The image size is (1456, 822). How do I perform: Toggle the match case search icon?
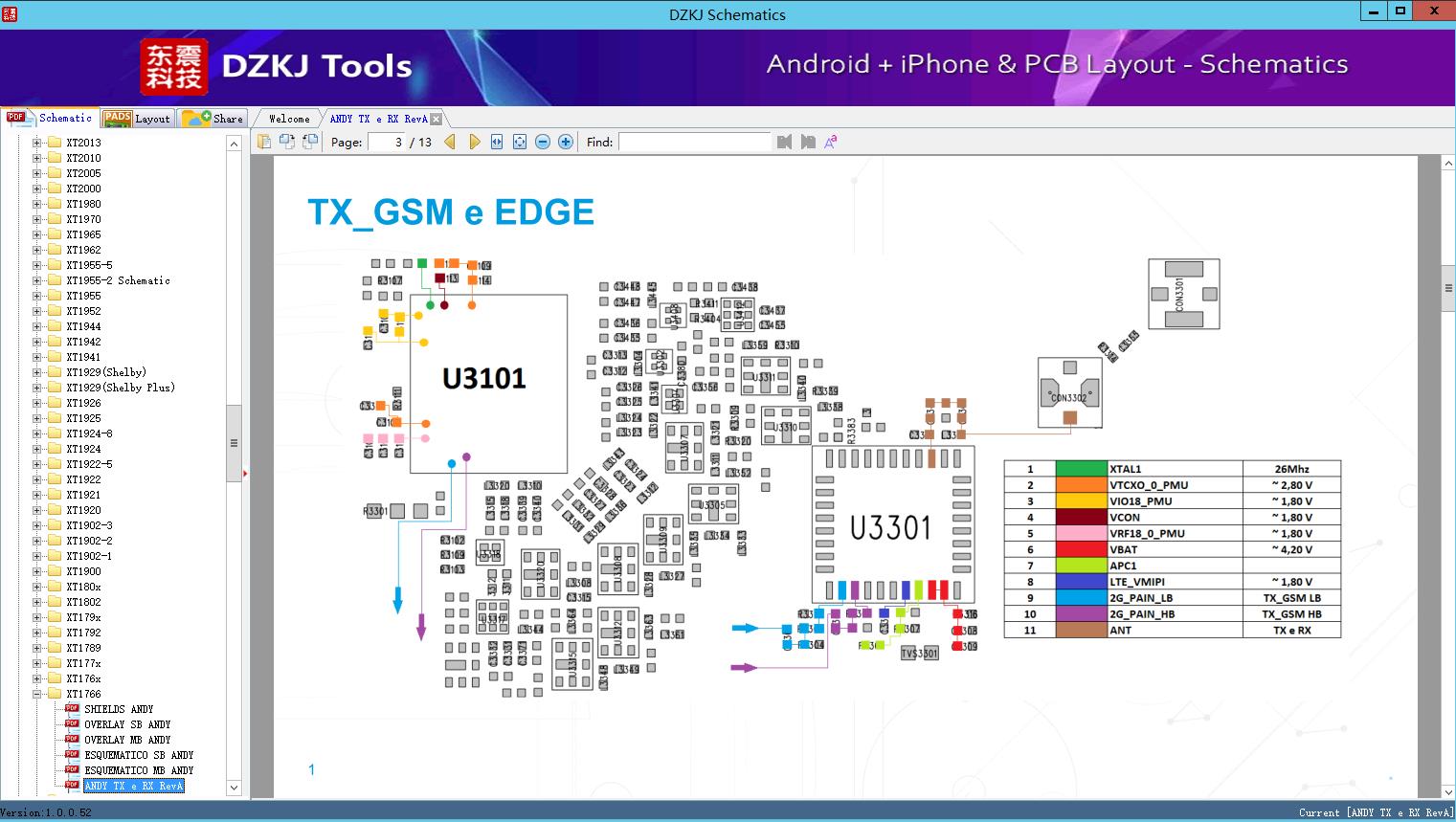point(831,142)
